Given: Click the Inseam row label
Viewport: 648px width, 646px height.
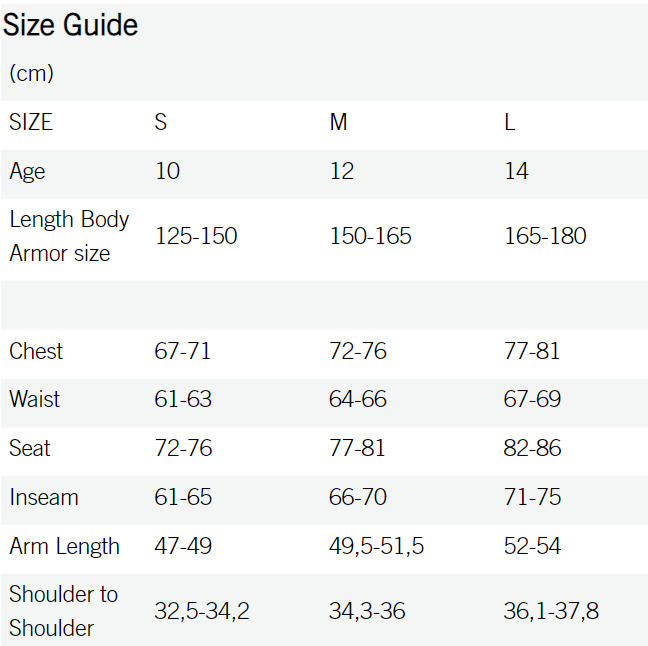Looking at the screenshot, I should pyautogui.click(x=44, y=497).
